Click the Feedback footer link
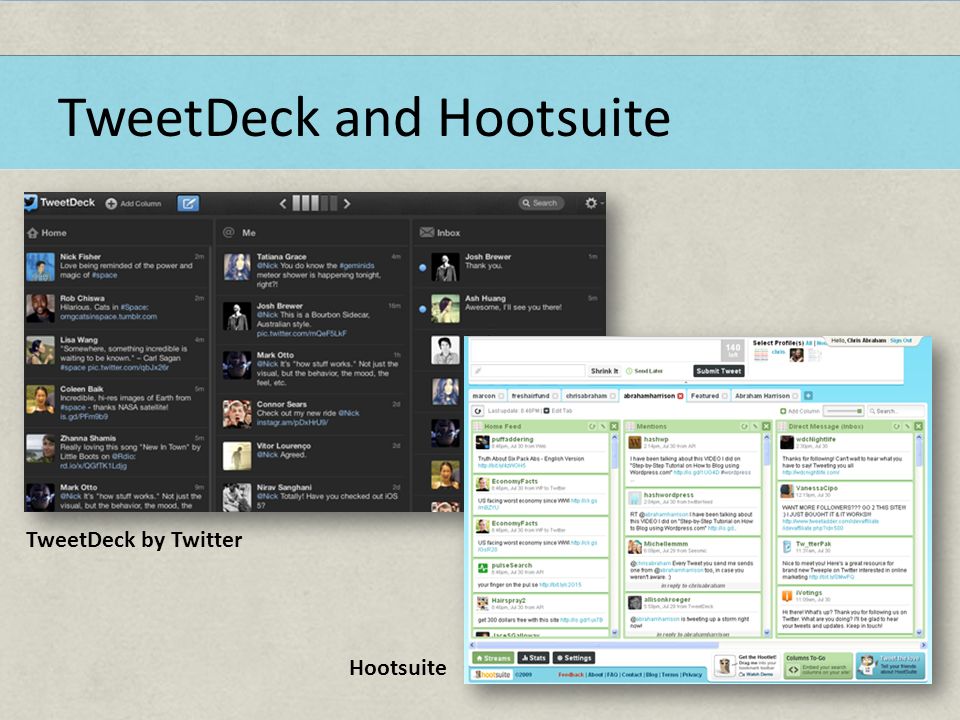 tap(571, 675)
